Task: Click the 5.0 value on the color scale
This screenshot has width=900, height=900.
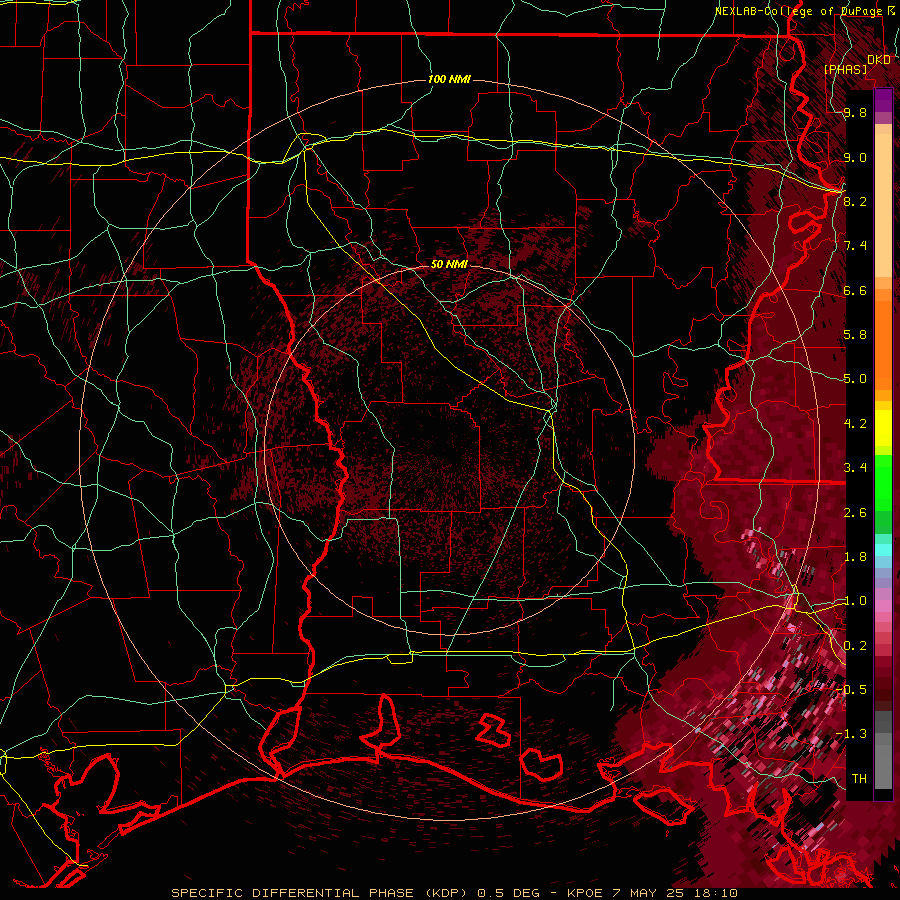Action: click(855, 379)
